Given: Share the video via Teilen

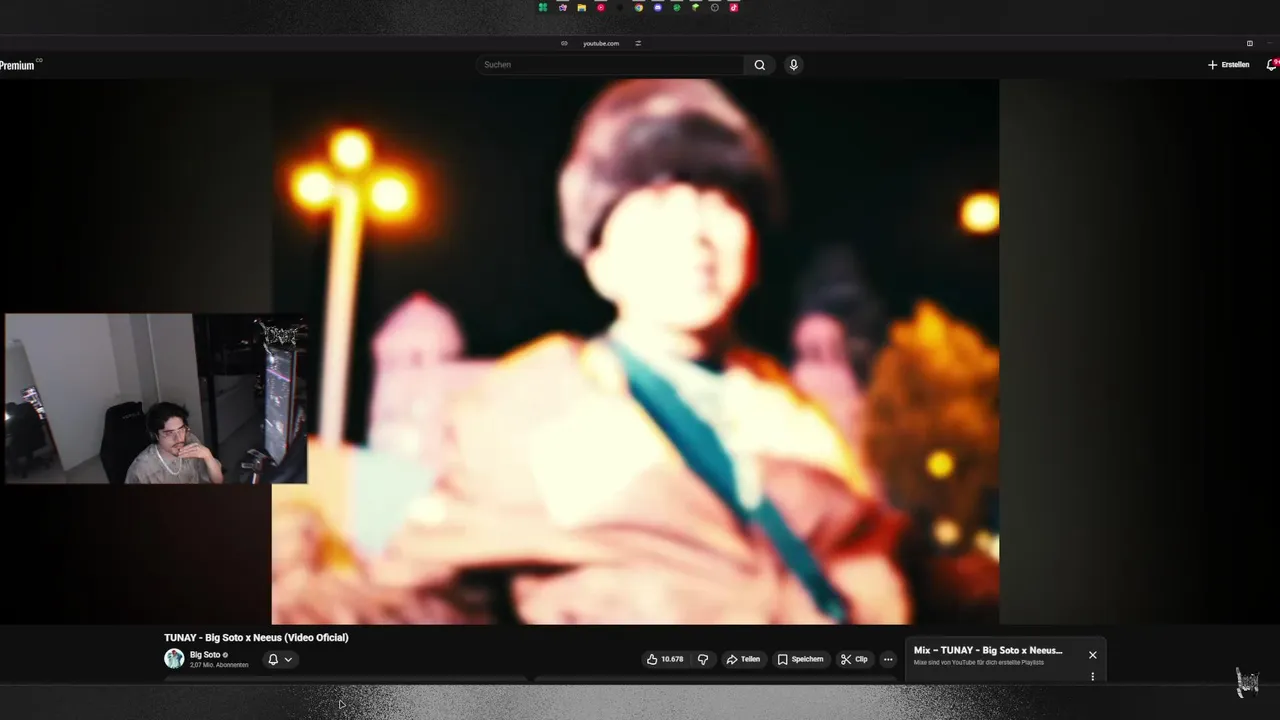Looking at the screenshot, I should click(x=743, y=659).
